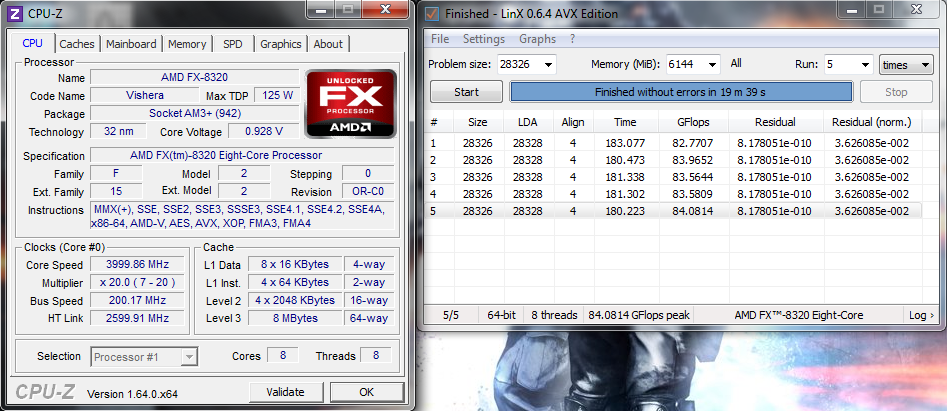
Task: Click the Core Voltage value 0.928 V
Action: pyautogui.click(x=264, y=131)
